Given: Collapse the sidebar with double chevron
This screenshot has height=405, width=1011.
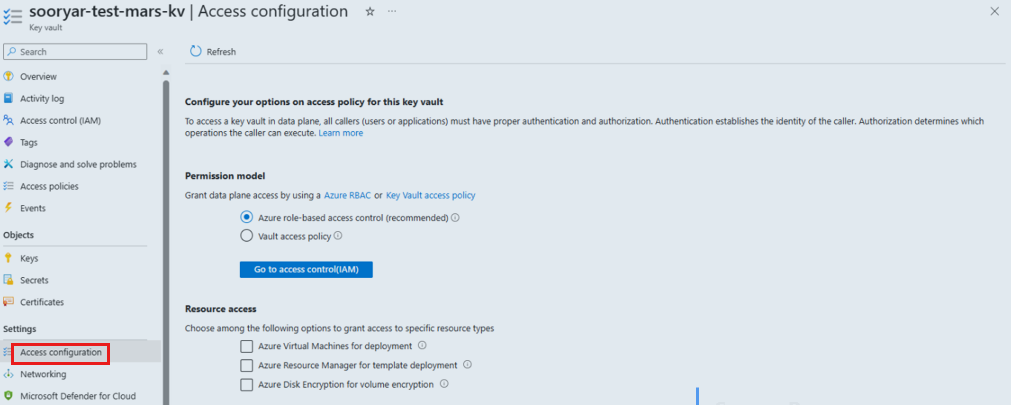Looking at the screenshot, I should 160,52.
